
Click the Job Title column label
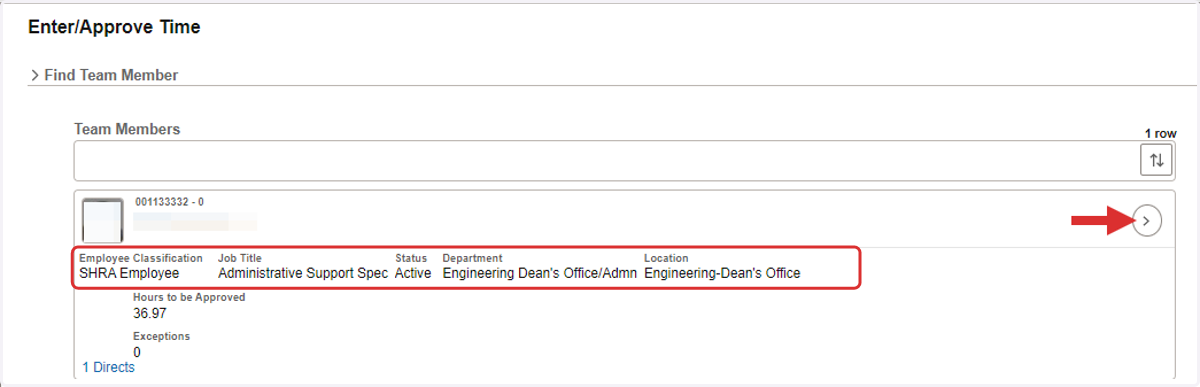(240, 258)
